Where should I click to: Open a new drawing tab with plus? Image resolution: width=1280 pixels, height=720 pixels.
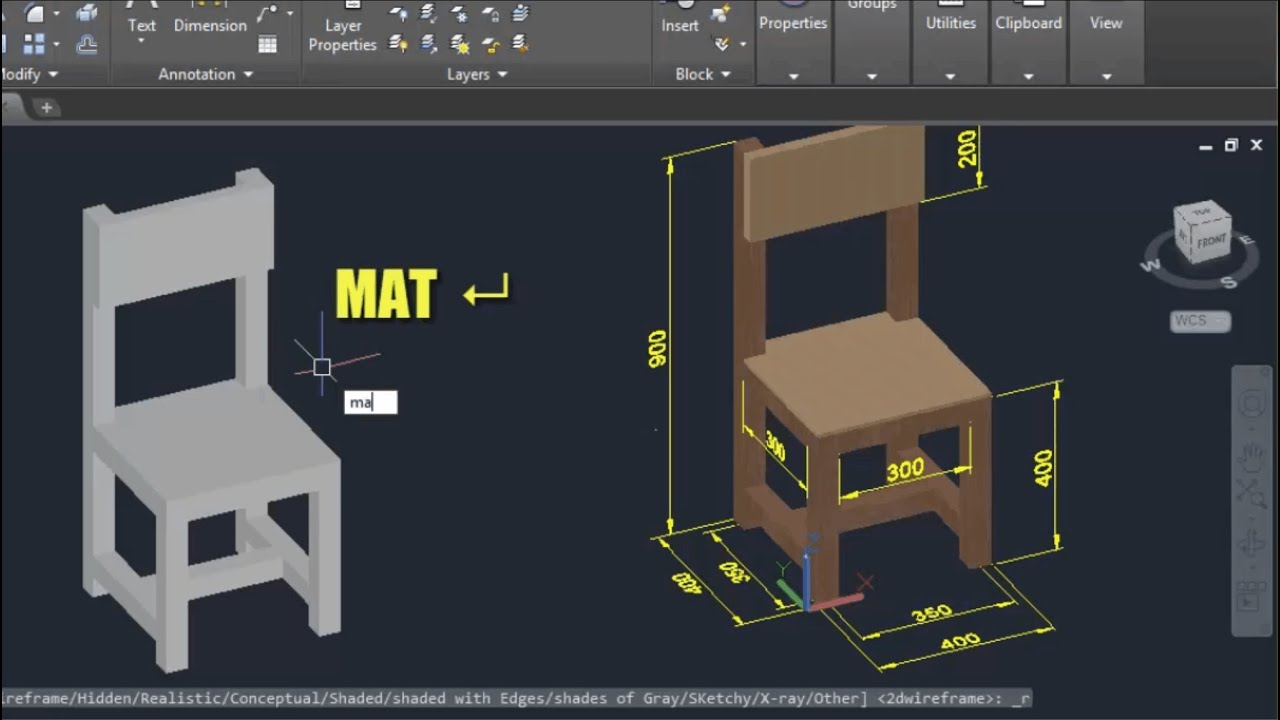pos(46,108)
